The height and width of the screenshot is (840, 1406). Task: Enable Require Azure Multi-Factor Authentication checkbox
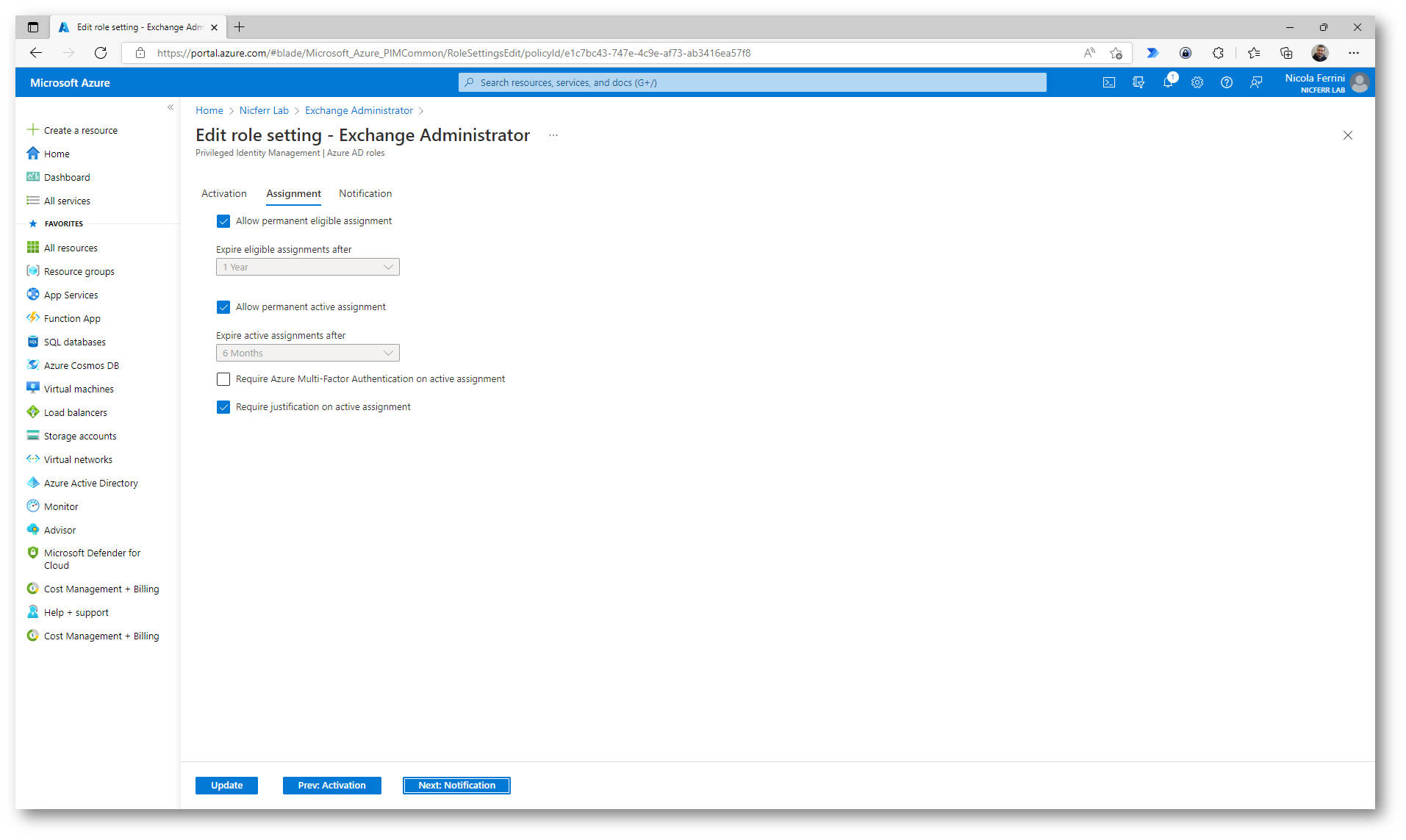click(x=223, y=379)
